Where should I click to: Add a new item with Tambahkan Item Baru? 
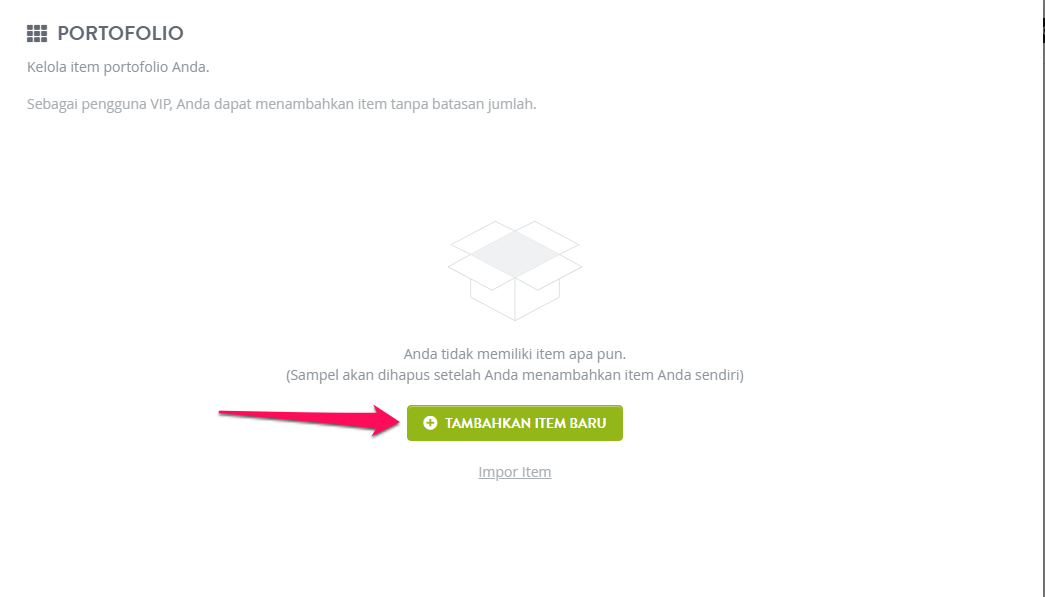(x=515, y=423)
